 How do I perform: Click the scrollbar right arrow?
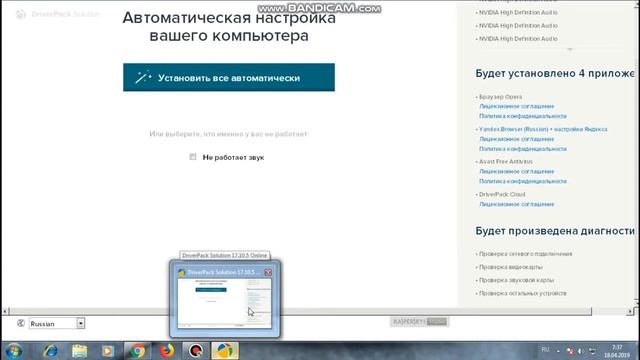[631, 311]
